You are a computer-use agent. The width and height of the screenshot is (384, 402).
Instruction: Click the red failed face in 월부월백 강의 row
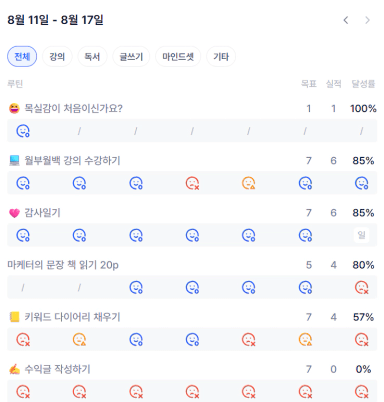(x=192, y=183)
